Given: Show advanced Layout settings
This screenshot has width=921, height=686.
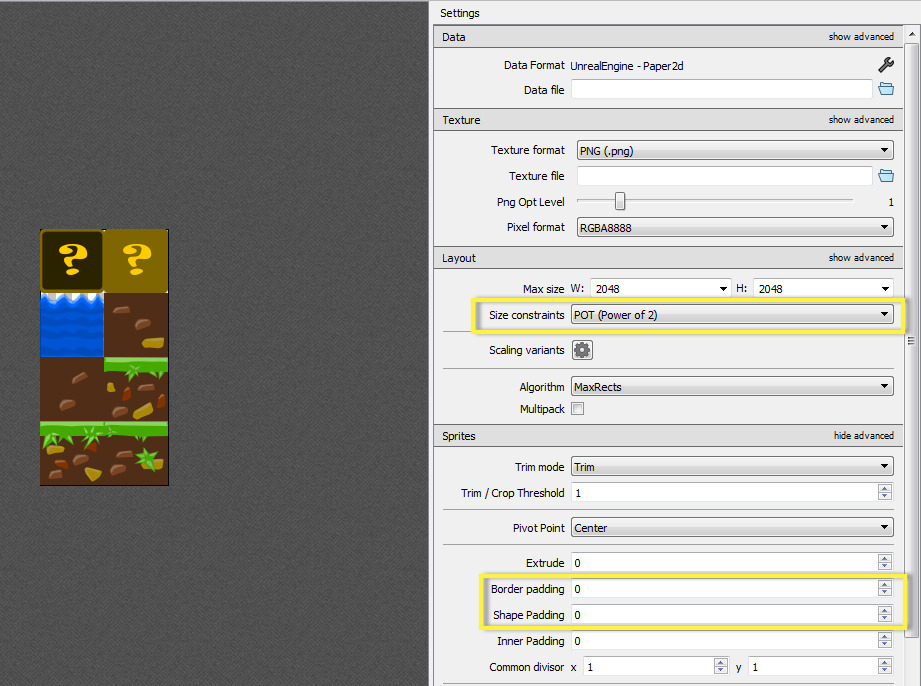Looking at the screenshot, I should tap(861, 257).
